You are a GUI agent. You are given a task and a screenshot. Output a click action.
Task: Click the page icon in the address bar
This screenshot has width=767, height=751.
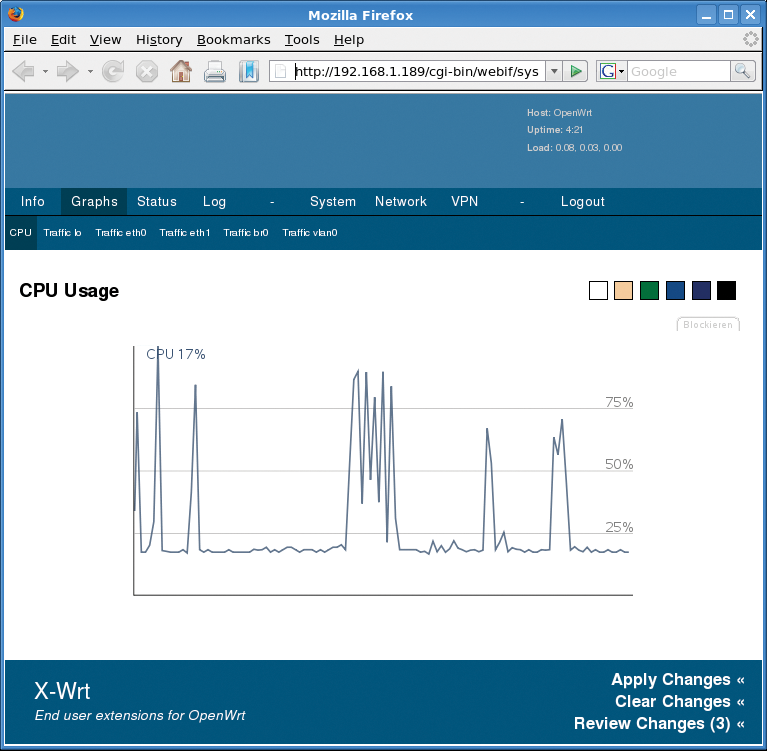[280, 71]
